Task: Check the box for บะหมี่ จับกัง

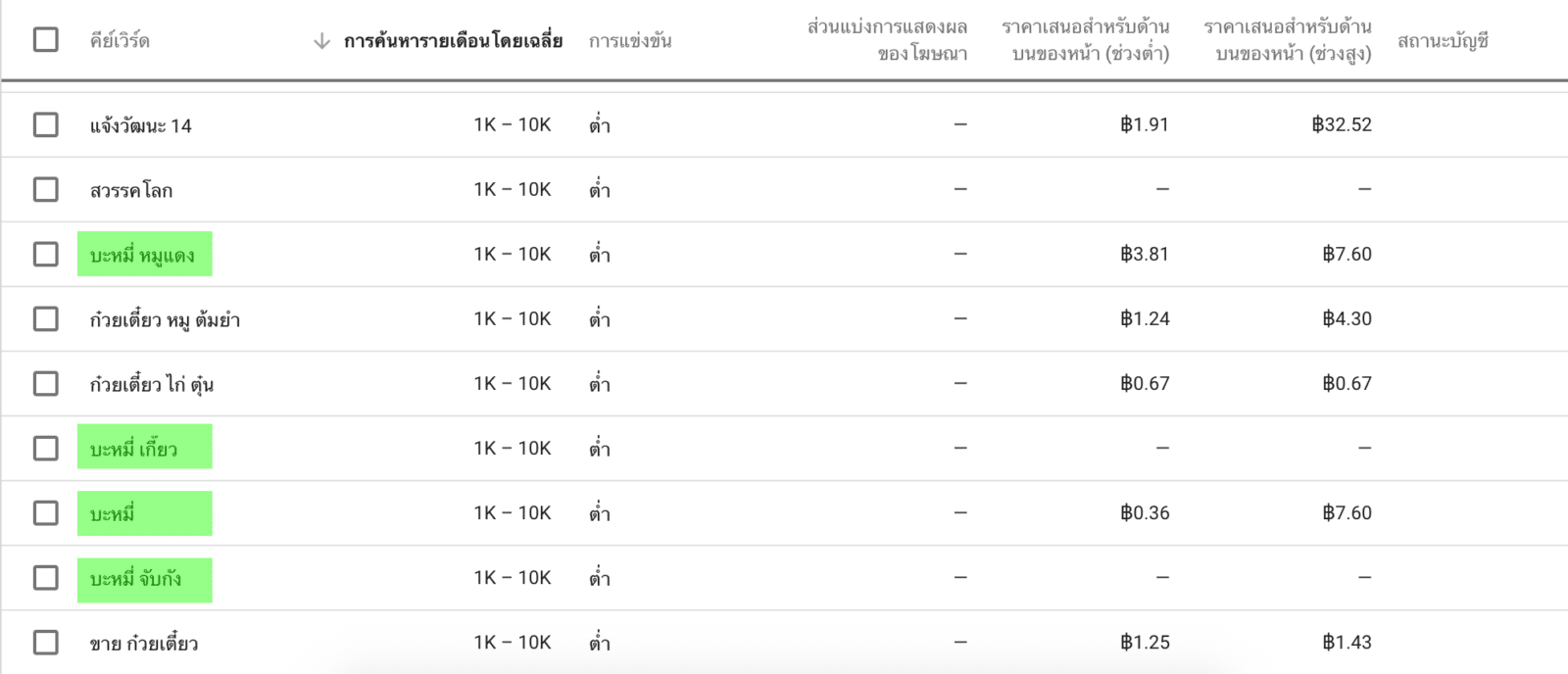Action: pos(46,578)
